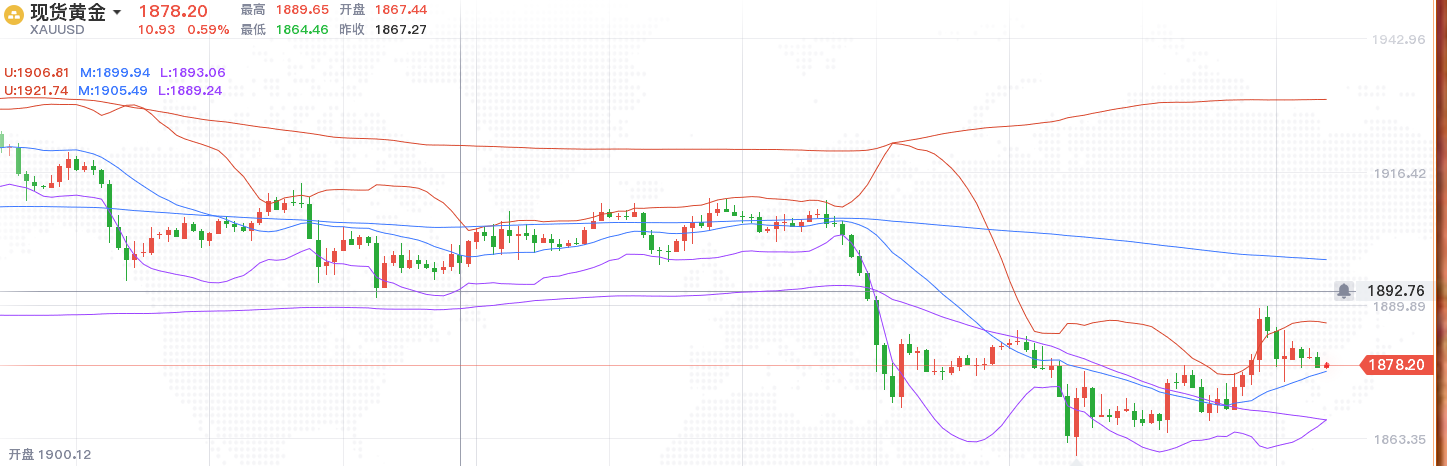Expand the 现货黄金 symbol dropdown arrow
This screenshot has width=1447, height=466.
(x=117, y=13)
